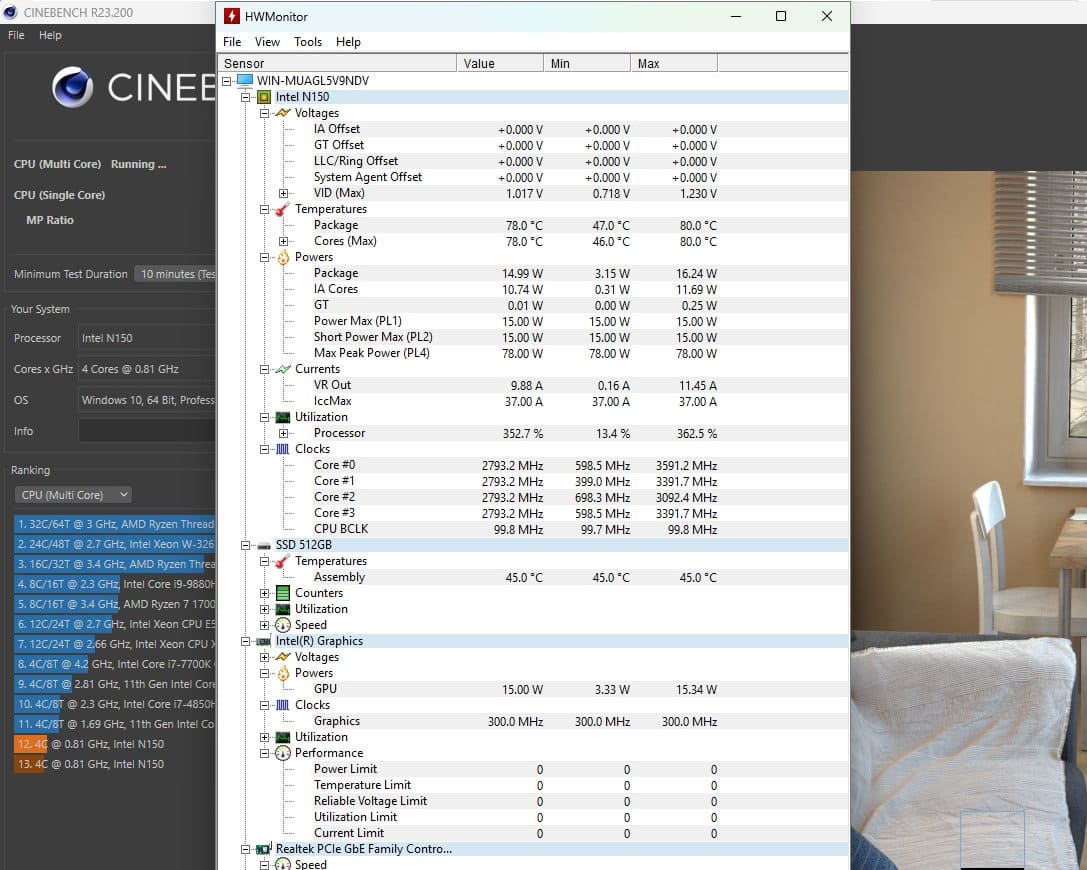Collapse the Intel N150 Clocks node
The width and height of the screenshot is (1087, 870).
coord(264,449)
